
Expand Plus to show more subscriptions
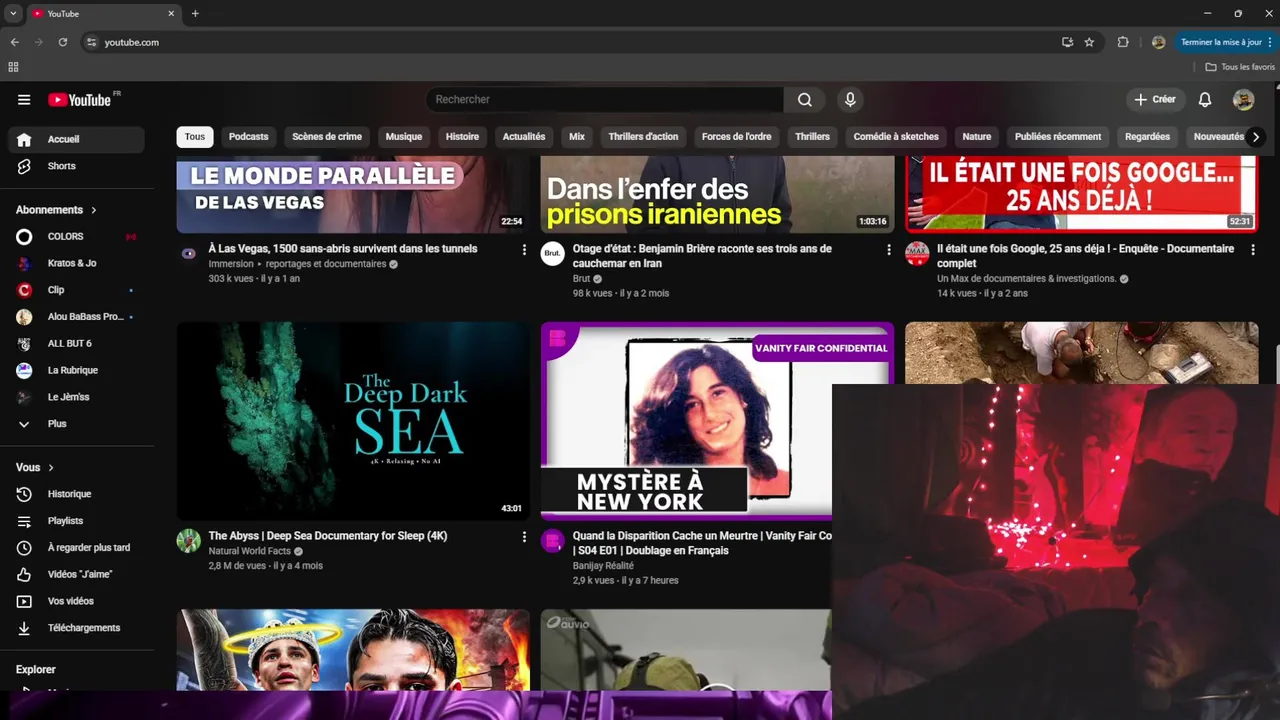click(76, 424)
